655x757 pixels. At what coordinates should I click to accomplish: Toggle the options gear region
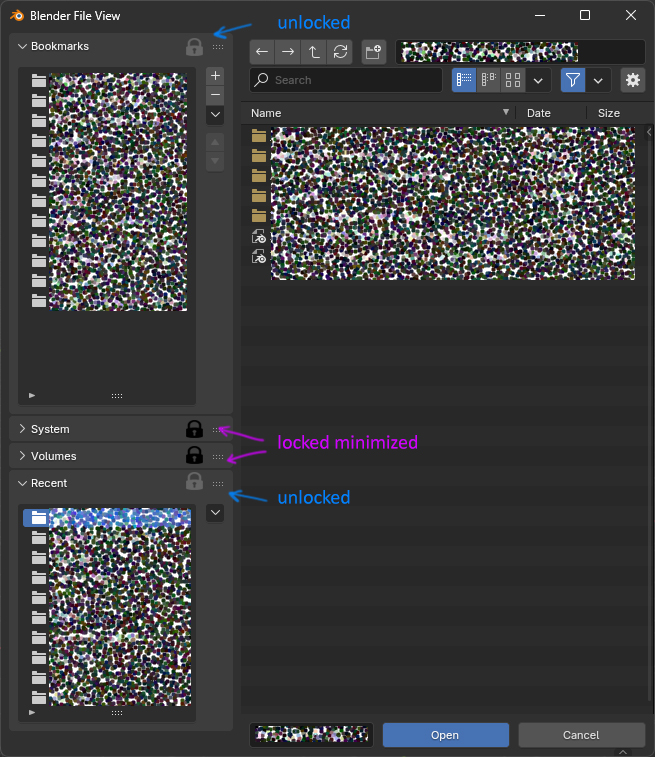(633, 80)
